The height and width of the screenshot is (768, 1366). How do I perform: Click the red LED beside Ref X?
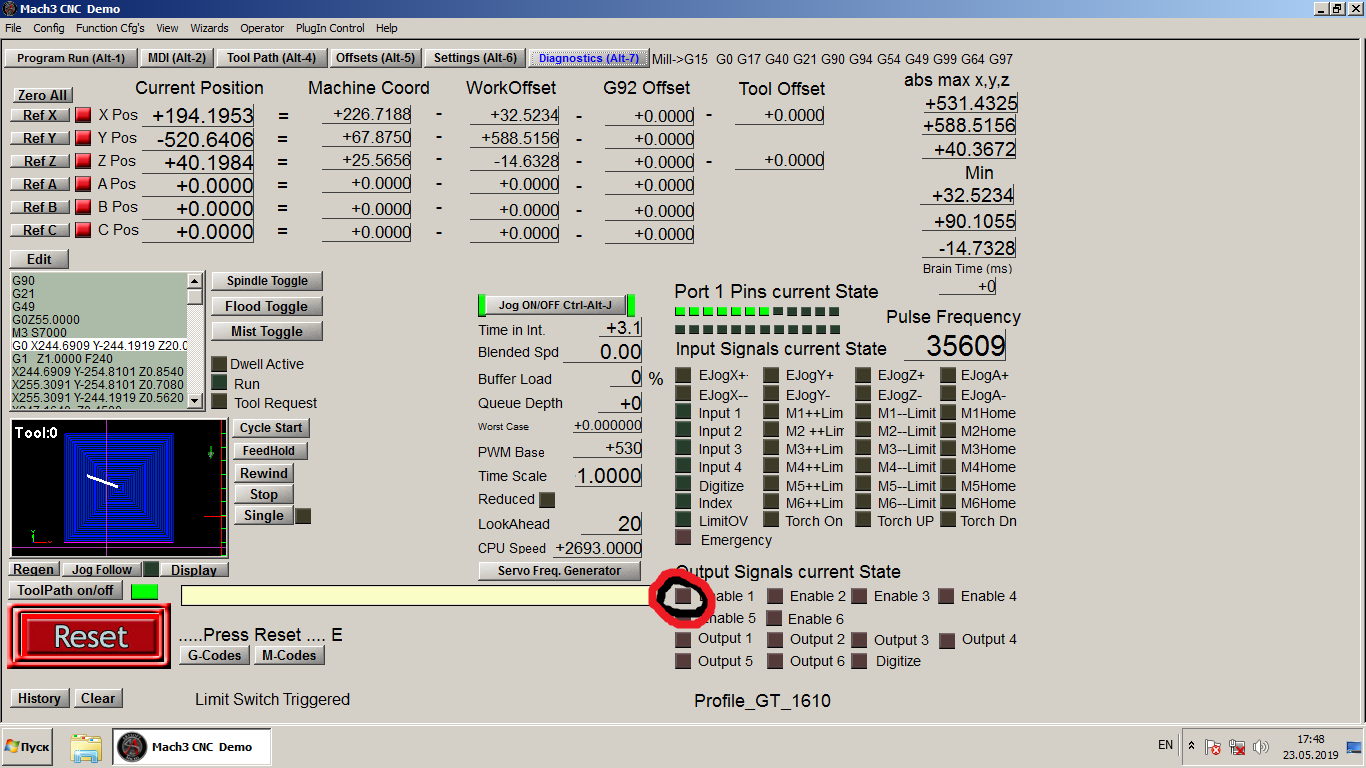click(x=83, y=115)
